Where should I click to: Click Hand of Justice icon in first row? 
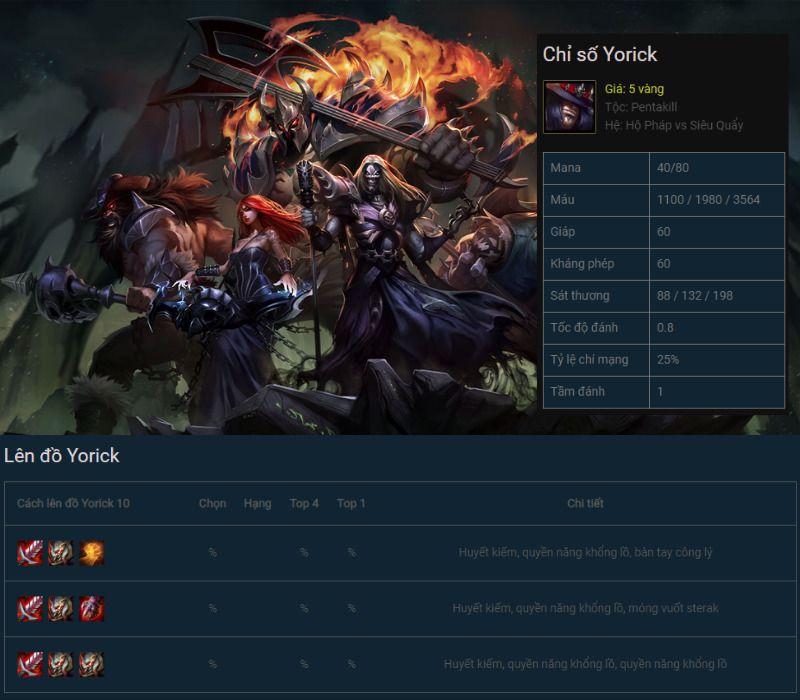pos(91,553)
